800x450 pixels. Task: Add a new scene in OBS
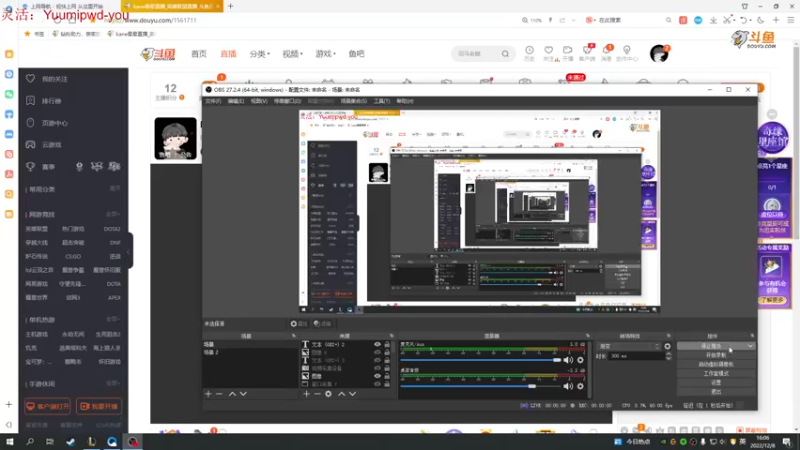point(208,394)
